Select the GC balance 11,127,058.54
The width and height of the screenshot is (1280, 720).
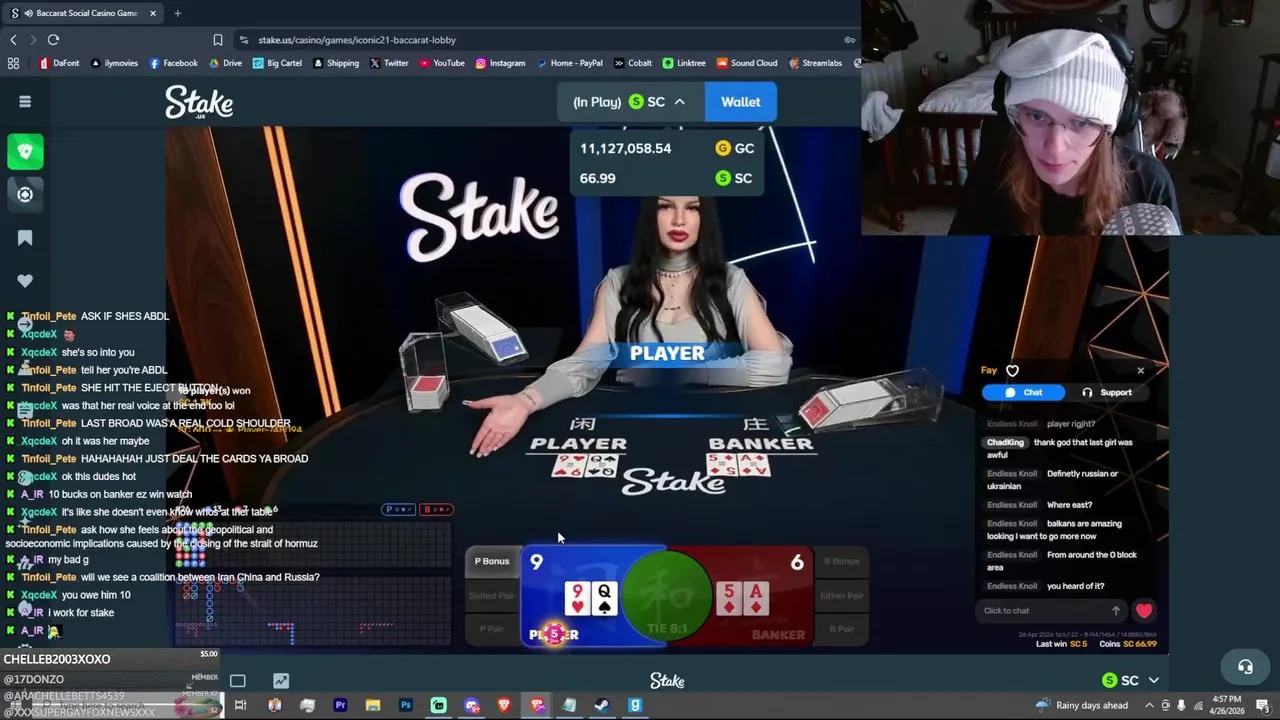click(x=666, y=148)
